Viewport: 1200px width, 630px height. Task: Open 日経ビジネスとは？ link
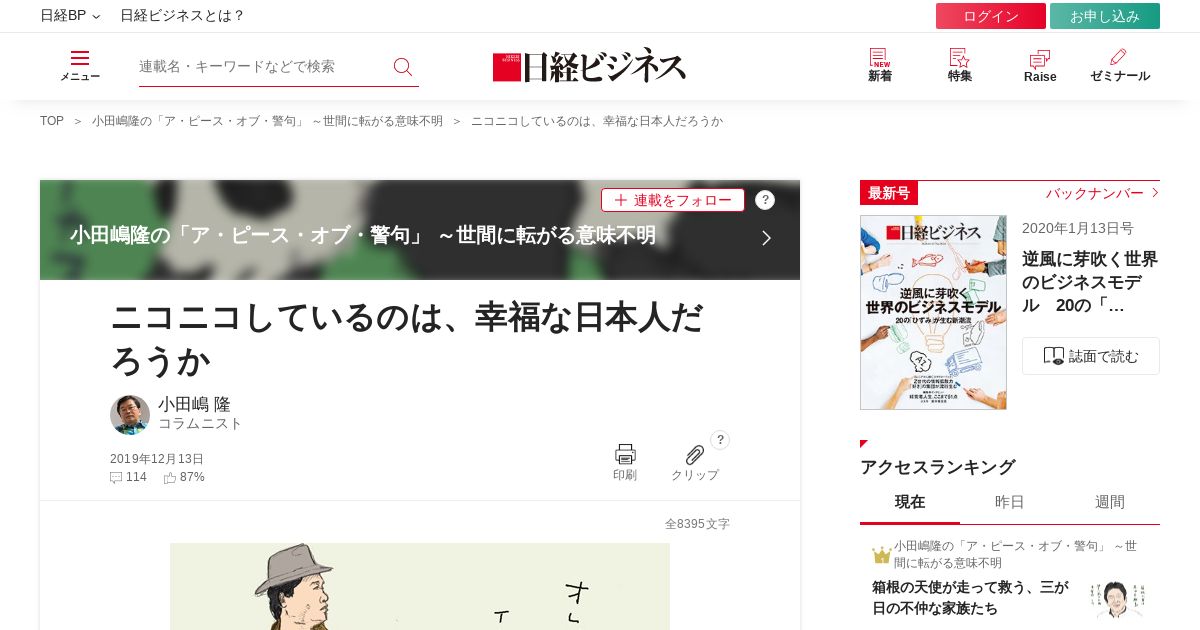click(x=182, y=16)
